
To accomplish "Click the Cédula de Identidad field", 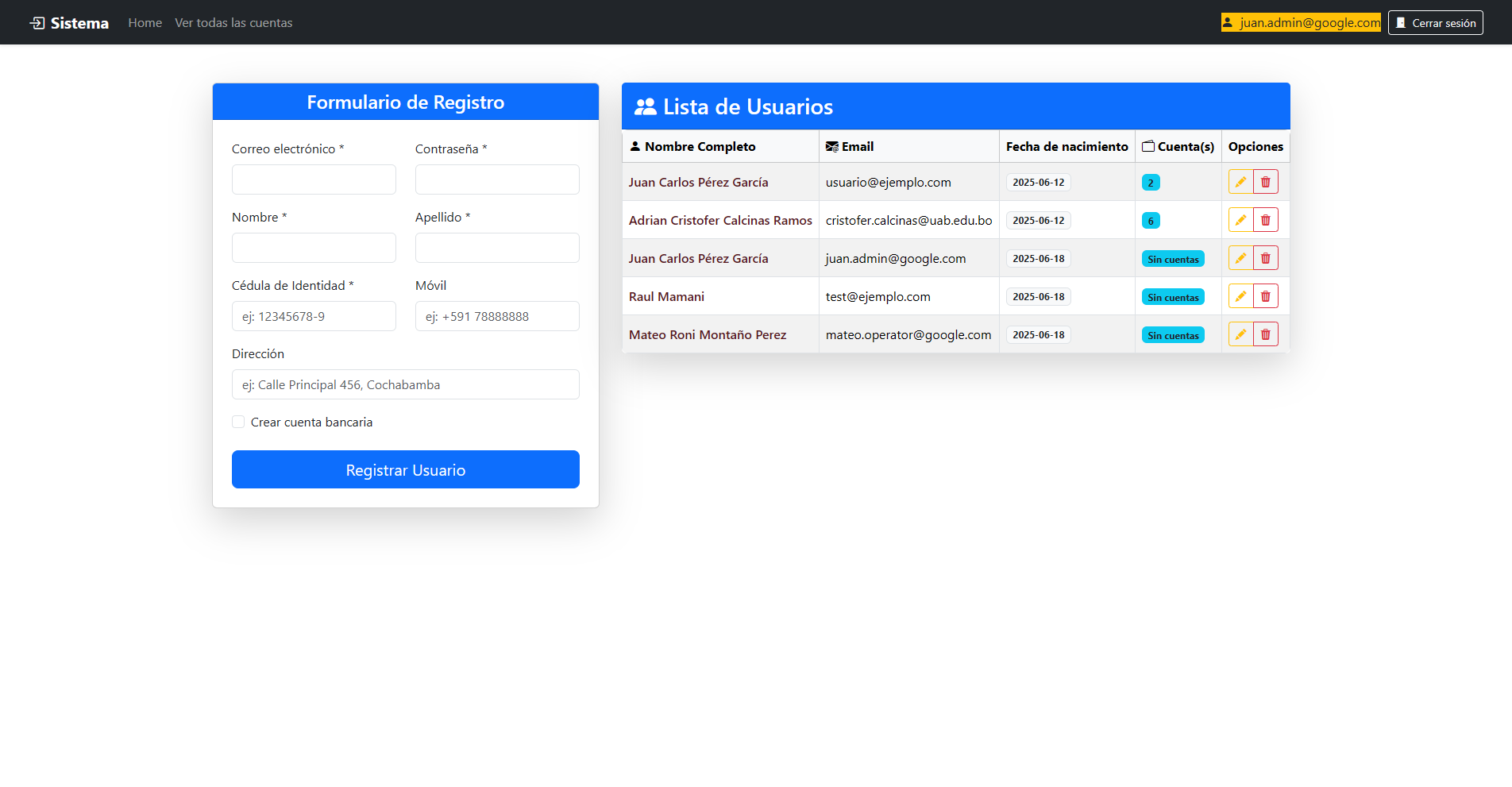I will pos(314,316).
